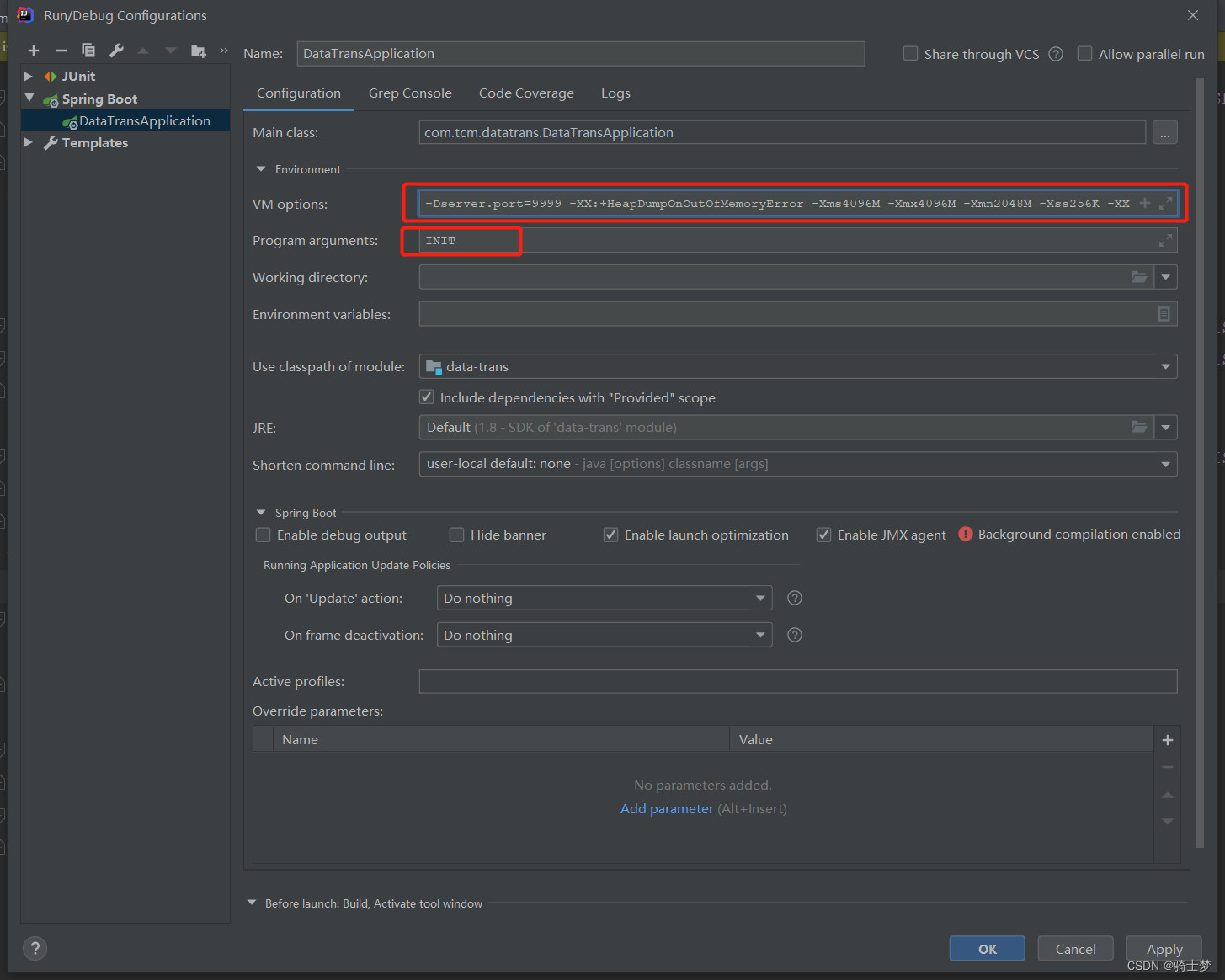Show more toolbar actions chevron
The image size is (1225, 980).
tap(224, 51)
